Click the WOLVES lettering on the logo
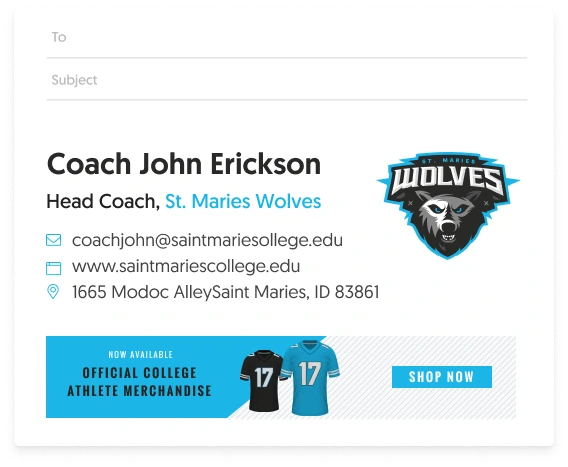 point(448,180)
